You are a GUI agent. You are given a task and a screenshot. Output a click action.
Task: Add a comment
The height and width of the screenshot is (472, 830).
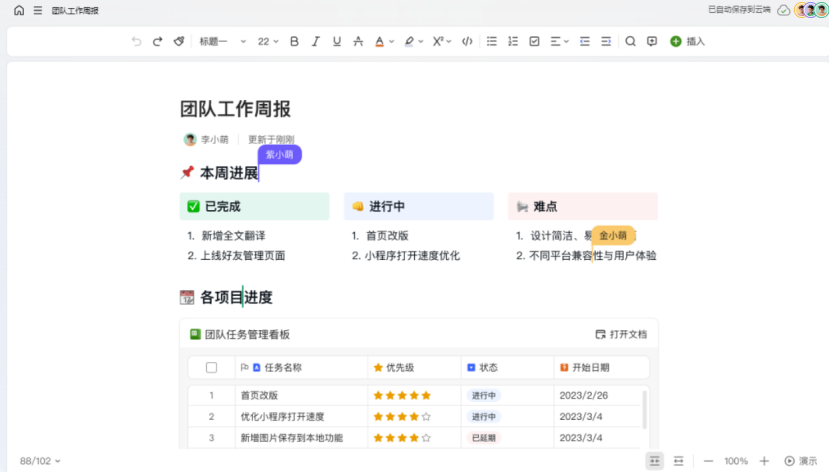652,41
